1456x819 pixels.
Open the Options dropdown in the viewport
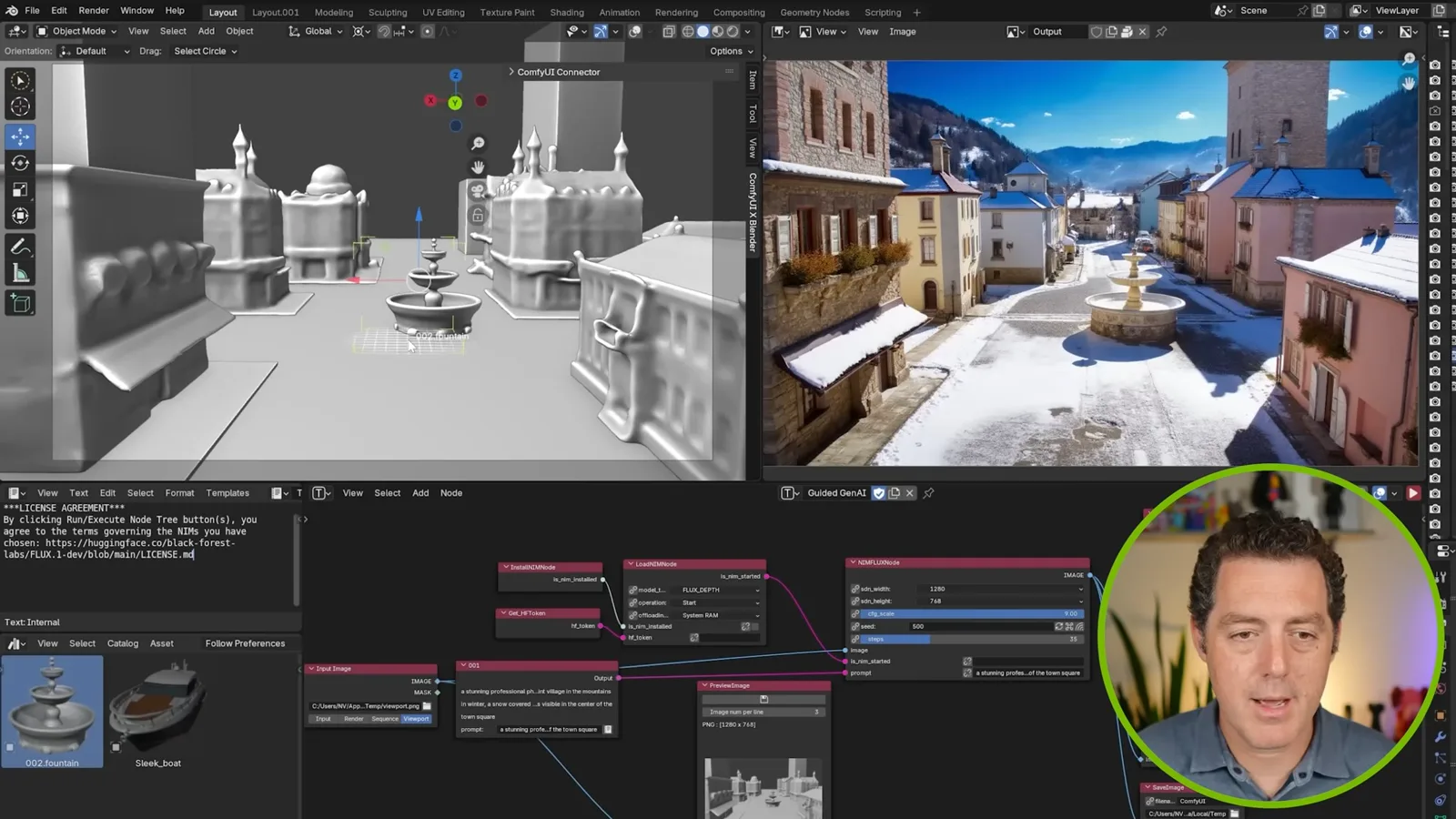tap(731, 51)
